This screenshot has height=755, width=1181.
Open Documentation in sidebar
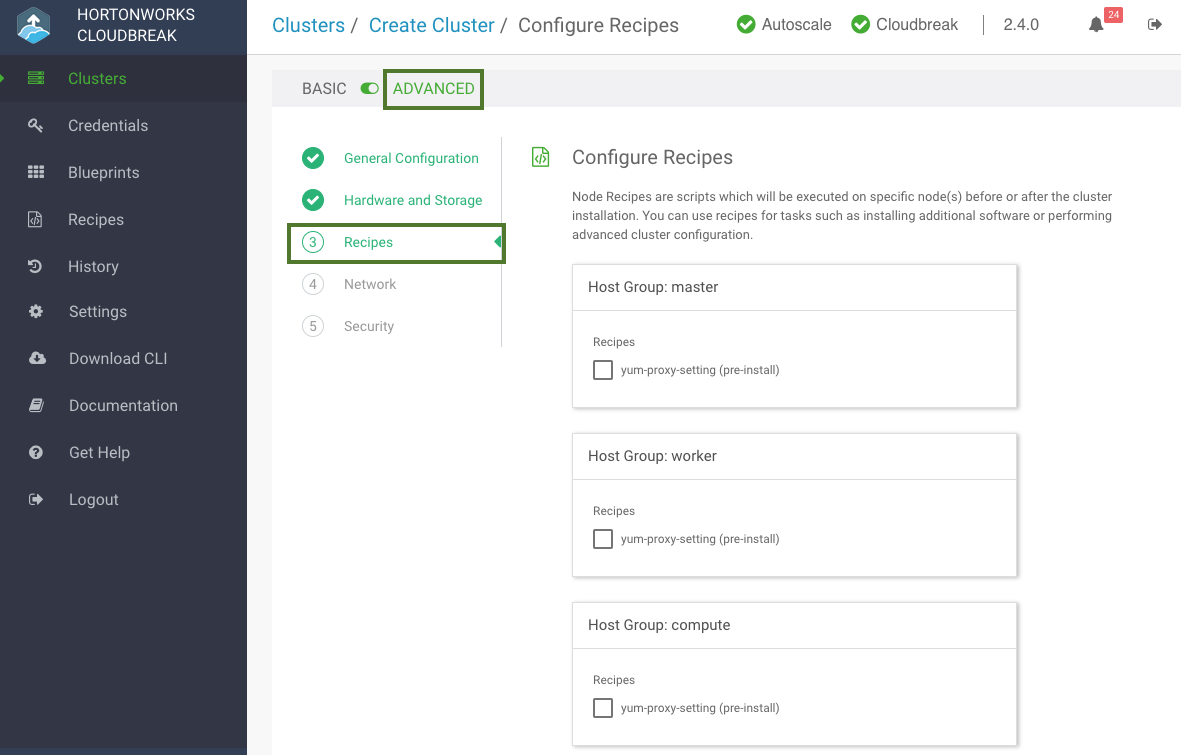tap(124, 405)
